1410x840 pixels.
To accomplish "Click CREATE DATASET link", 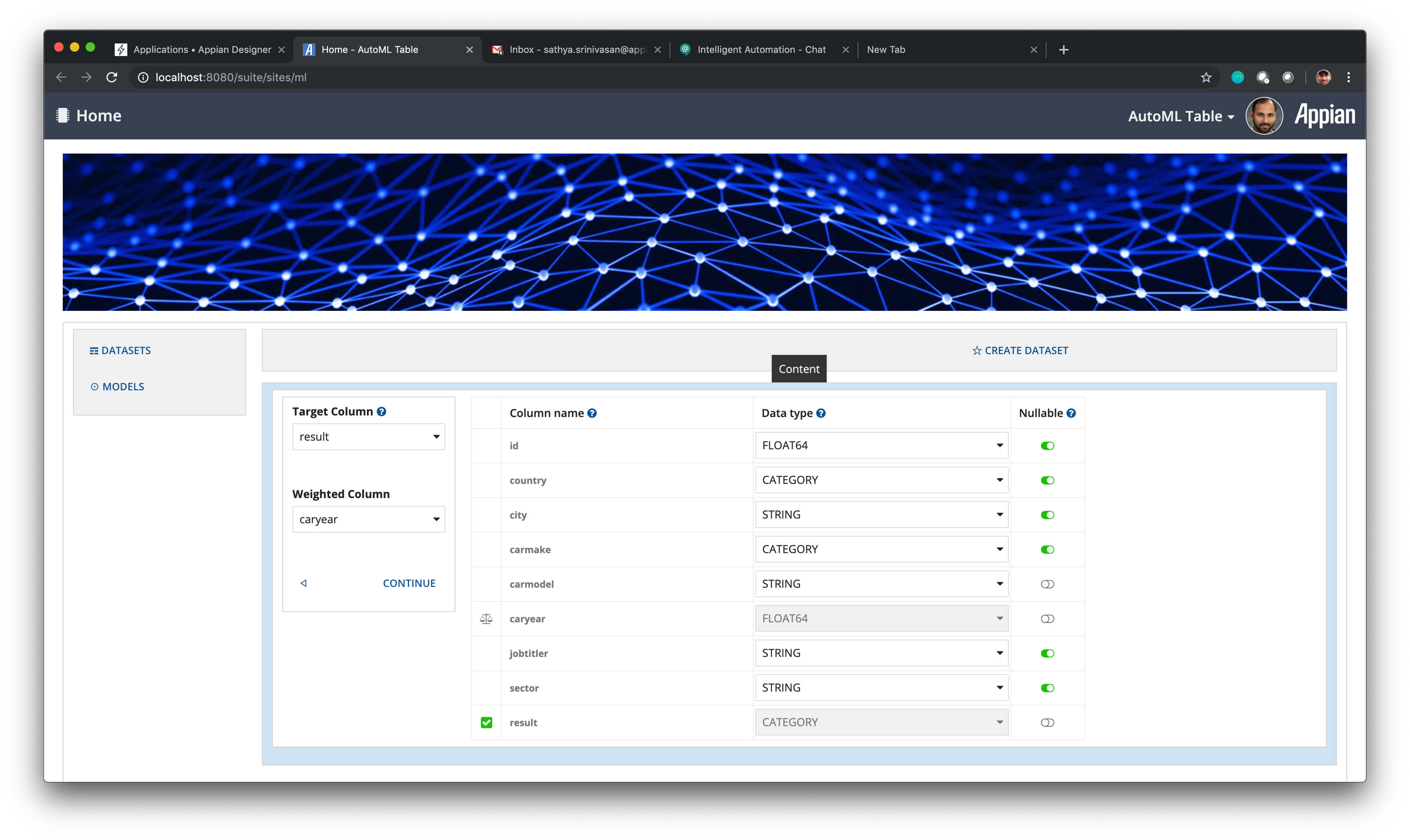I will (1020, 350).
